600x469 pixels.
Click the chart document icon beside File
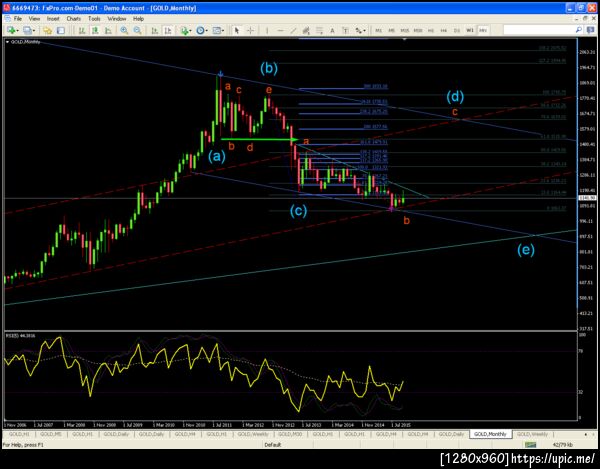[x=8, y=18]
